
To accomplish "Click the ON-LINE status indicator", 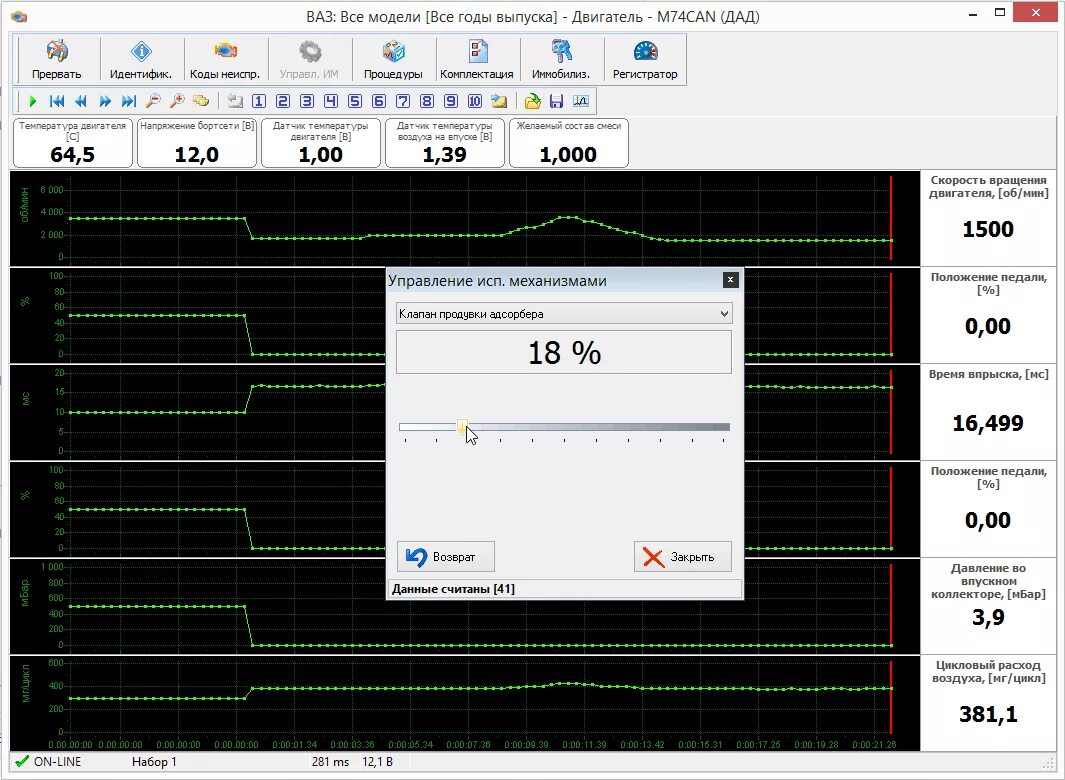I will 48,762.
